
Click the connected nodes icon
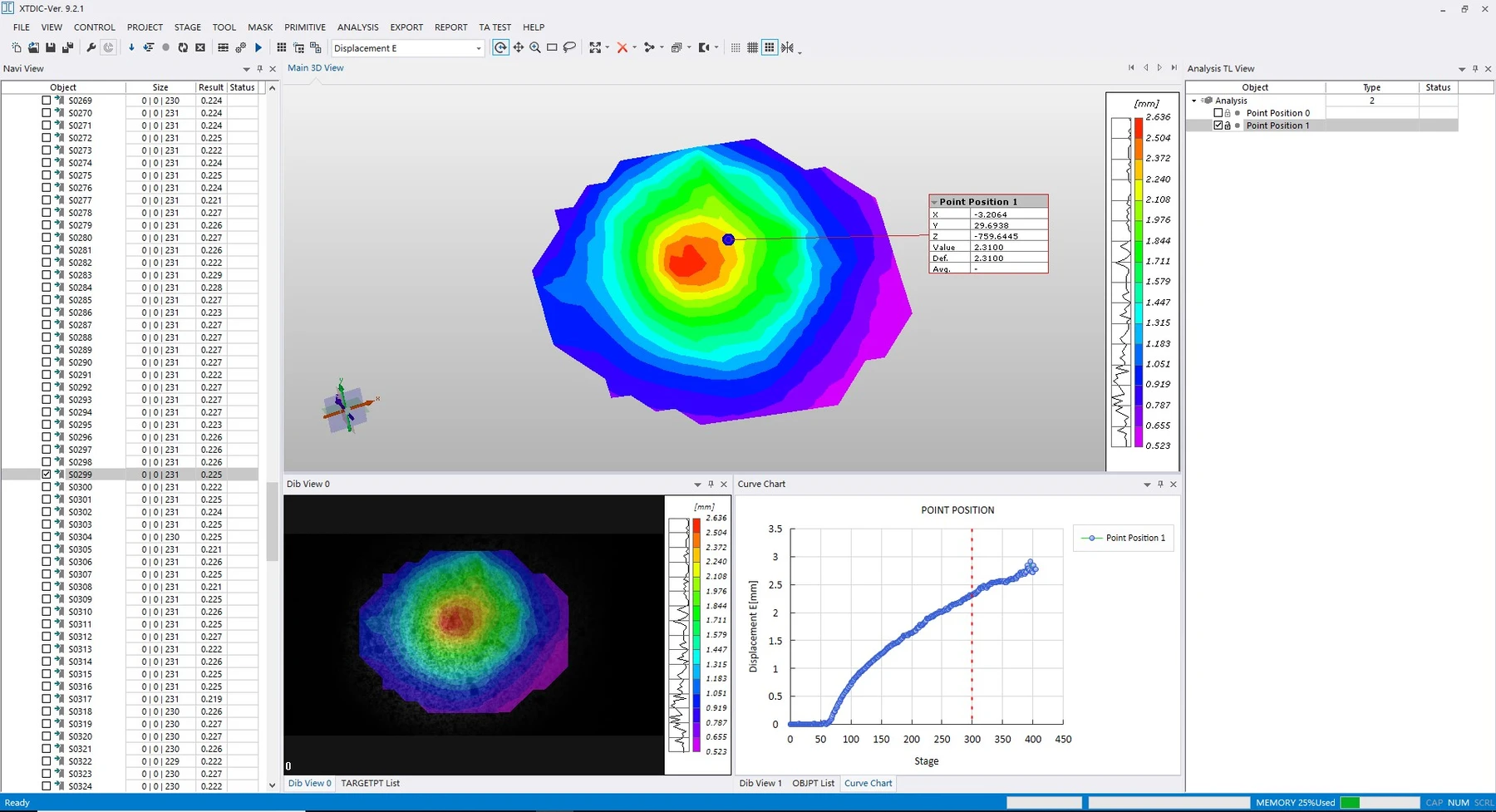(x=649, y=48)
